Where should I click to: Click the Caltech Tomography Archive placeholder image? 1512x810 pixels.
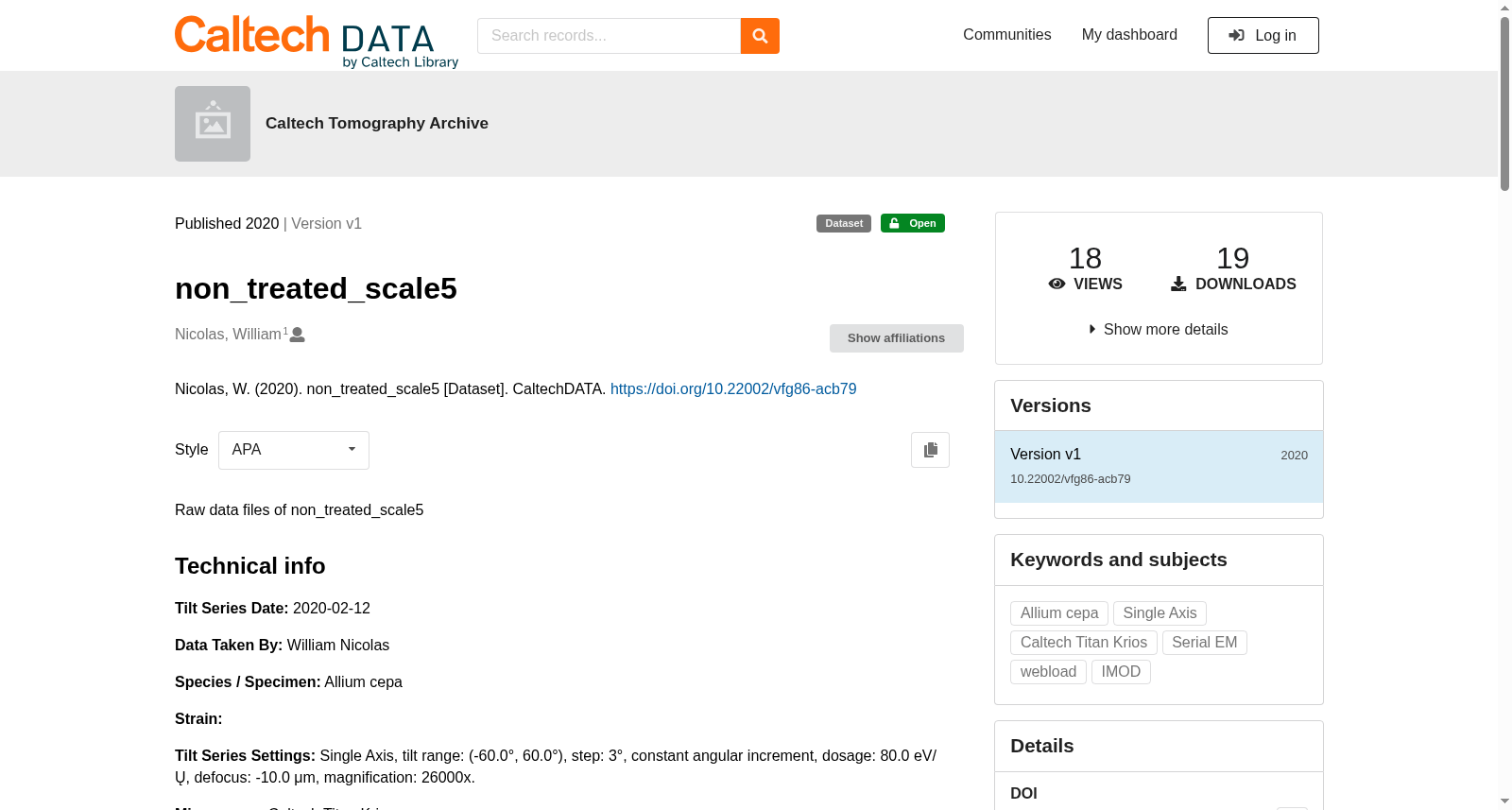point(213,124)
